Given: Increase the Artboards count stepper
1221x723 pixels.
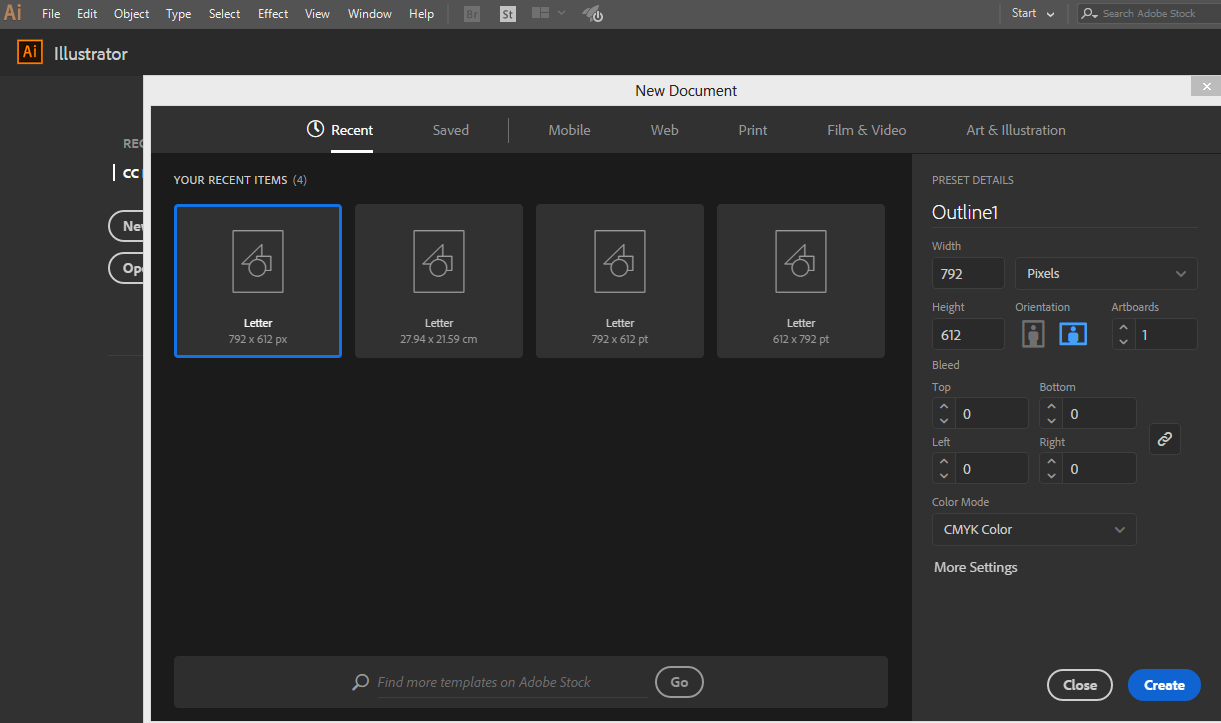Looking at the screenshot, I should (1123, 327).
